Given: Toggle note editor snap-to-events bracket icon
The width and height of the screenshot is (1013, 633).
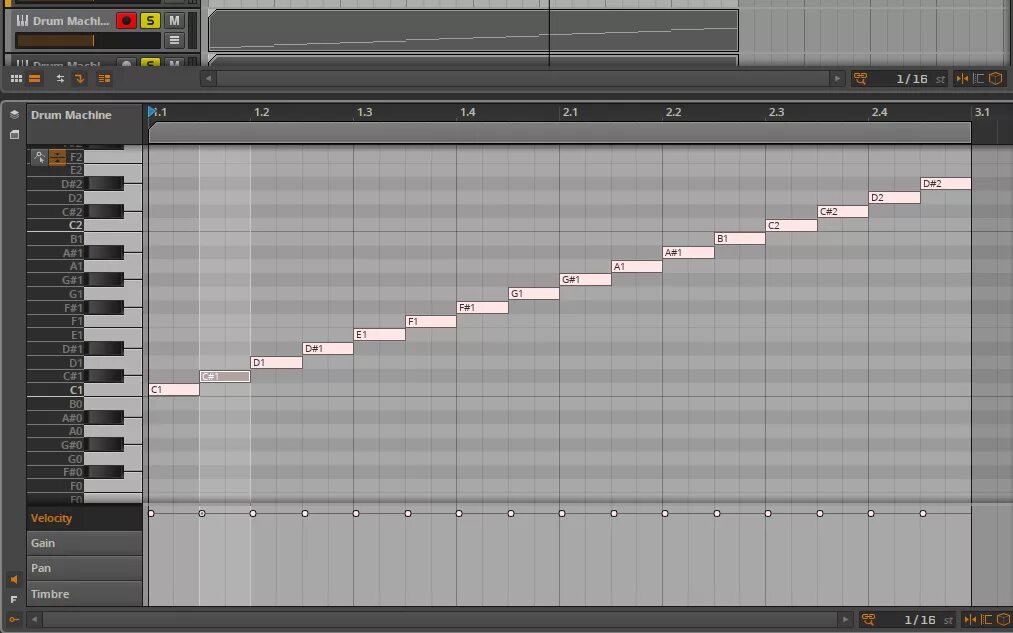Looking at the screenshot, I should (987, 619).
